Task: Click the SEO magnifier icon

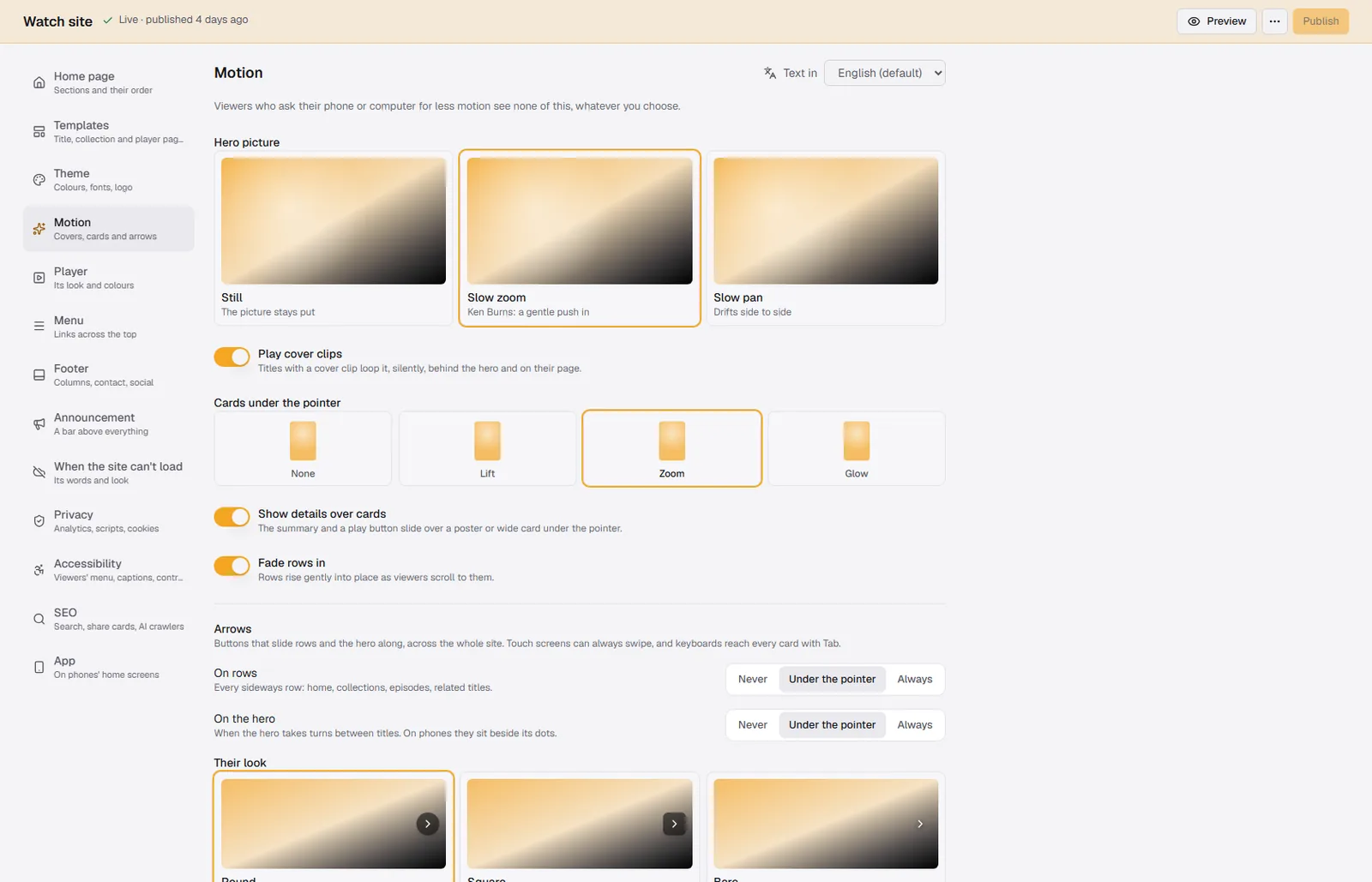Action: click(x=39, y=619)
